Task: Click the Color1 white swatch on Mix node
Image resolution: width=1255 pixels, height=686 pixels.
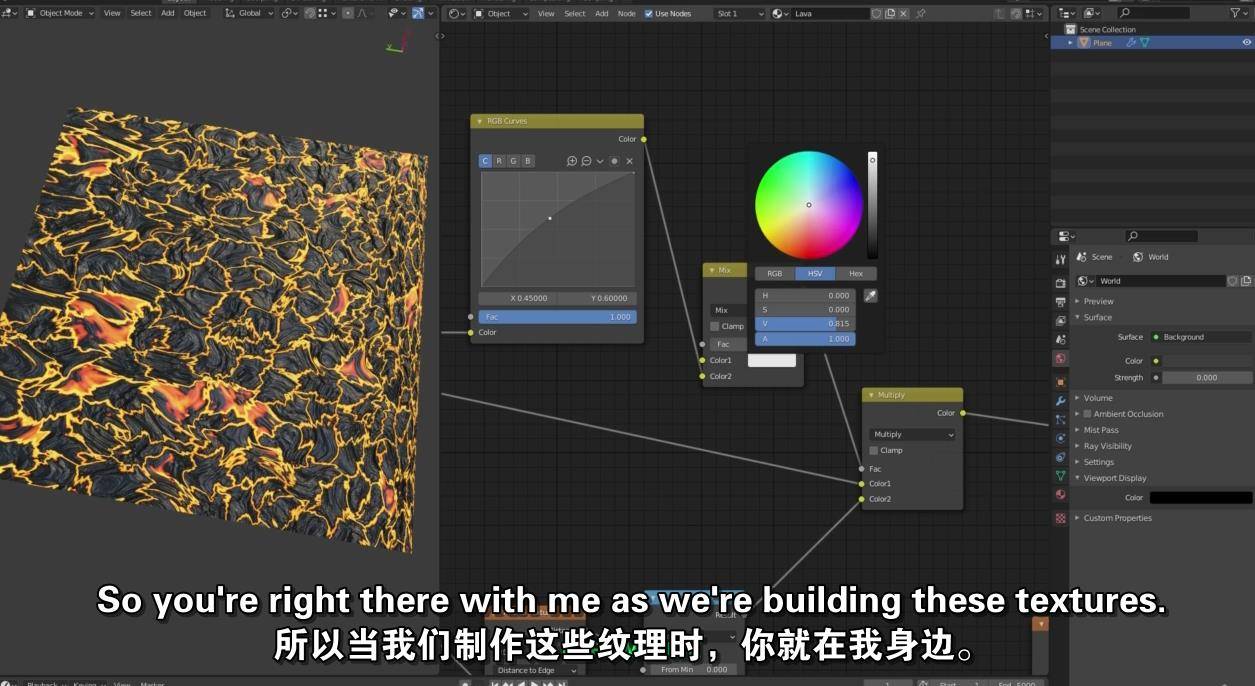Action: [x=772, y=360]
